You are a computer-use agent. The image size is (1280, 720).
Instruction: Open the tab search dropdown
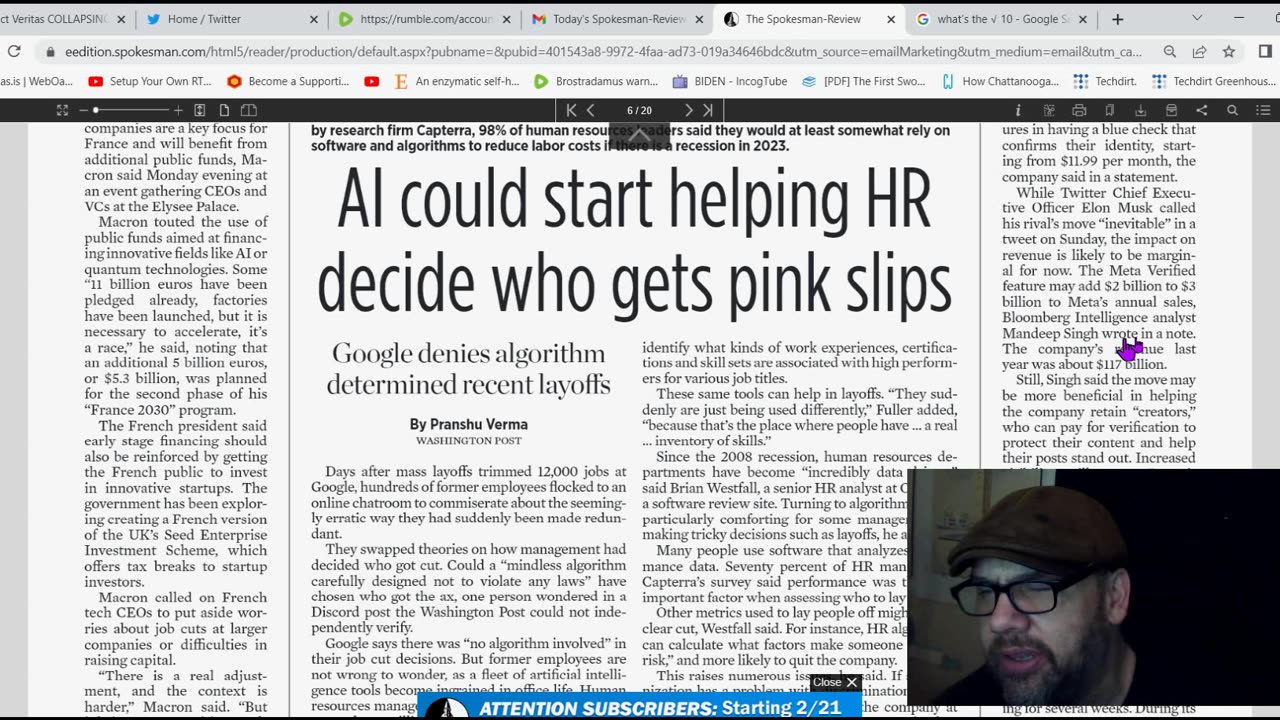point(1197,18)
